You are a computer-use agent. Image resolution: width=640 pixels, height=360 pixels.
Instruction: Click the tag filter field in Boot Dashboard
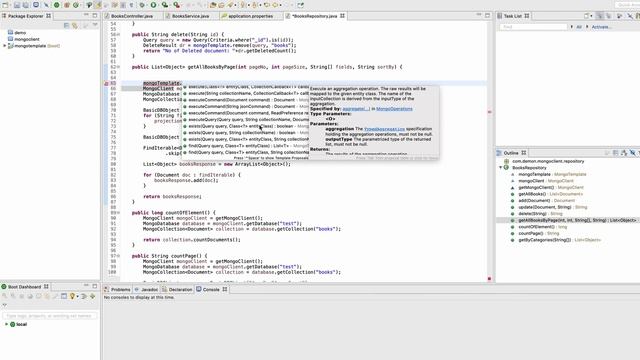50,316
